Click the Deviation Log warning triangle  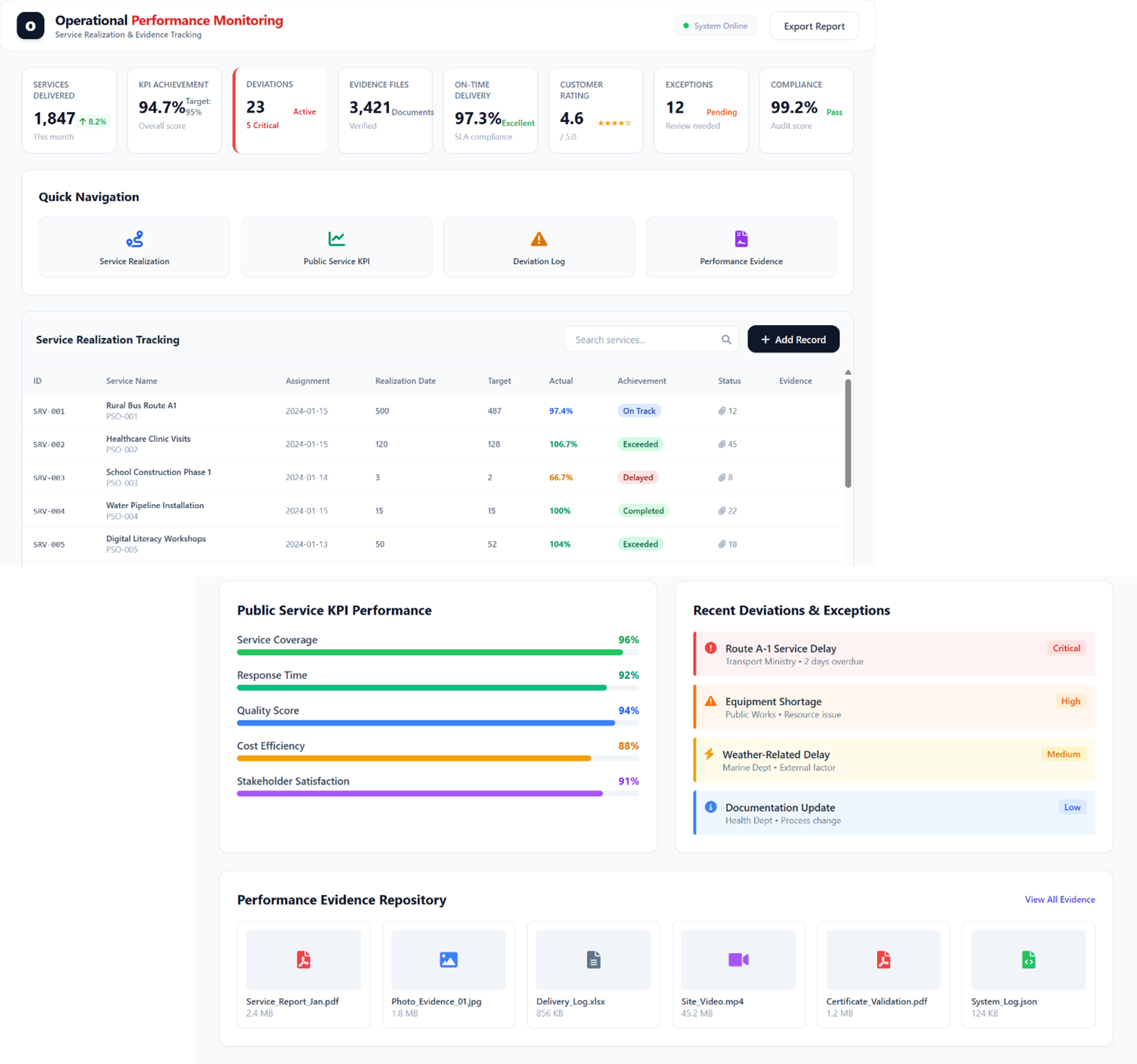539,239
